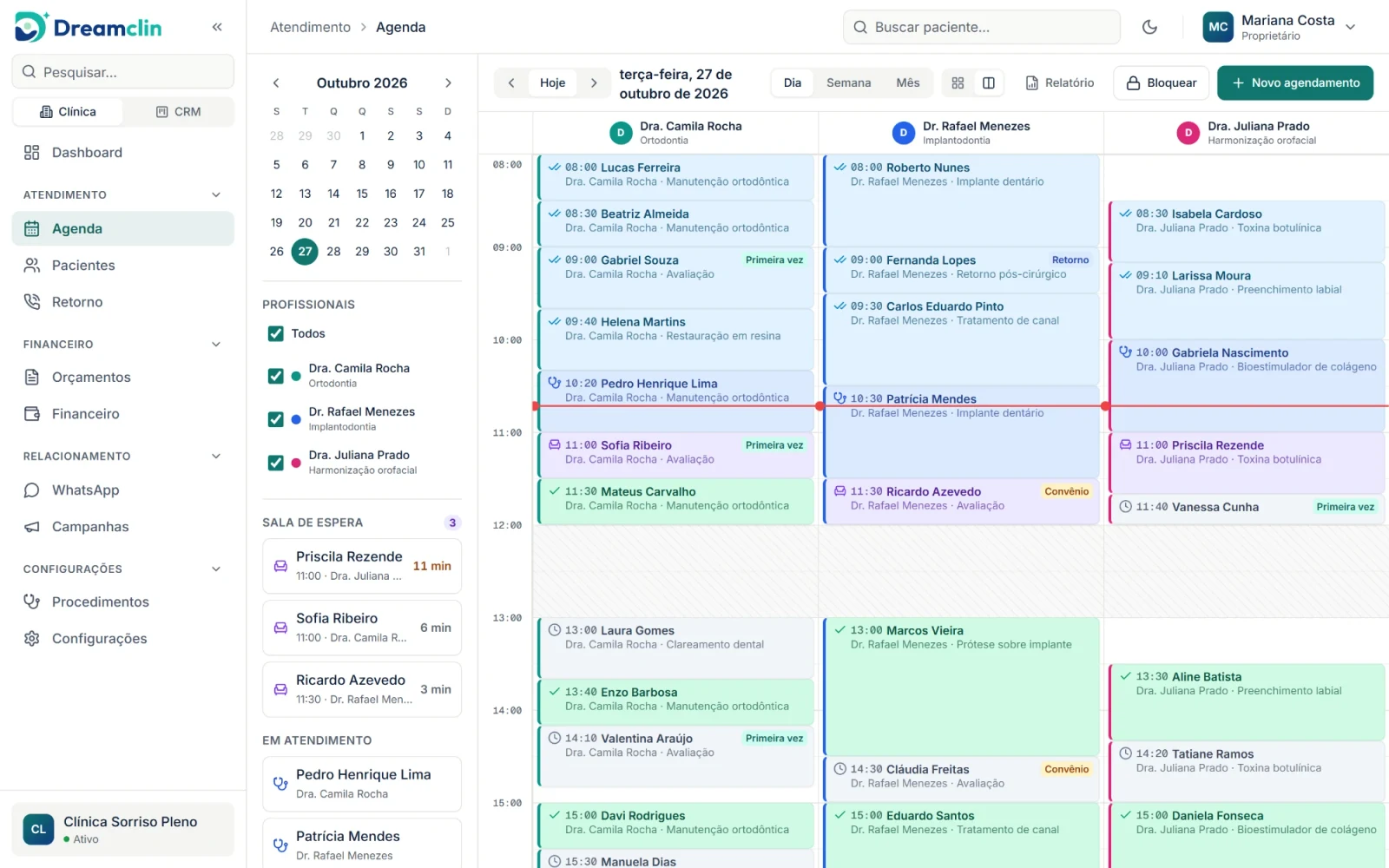Click the Bloquear button
This screenshot has height=868, width=1389.
[1162, 83]
